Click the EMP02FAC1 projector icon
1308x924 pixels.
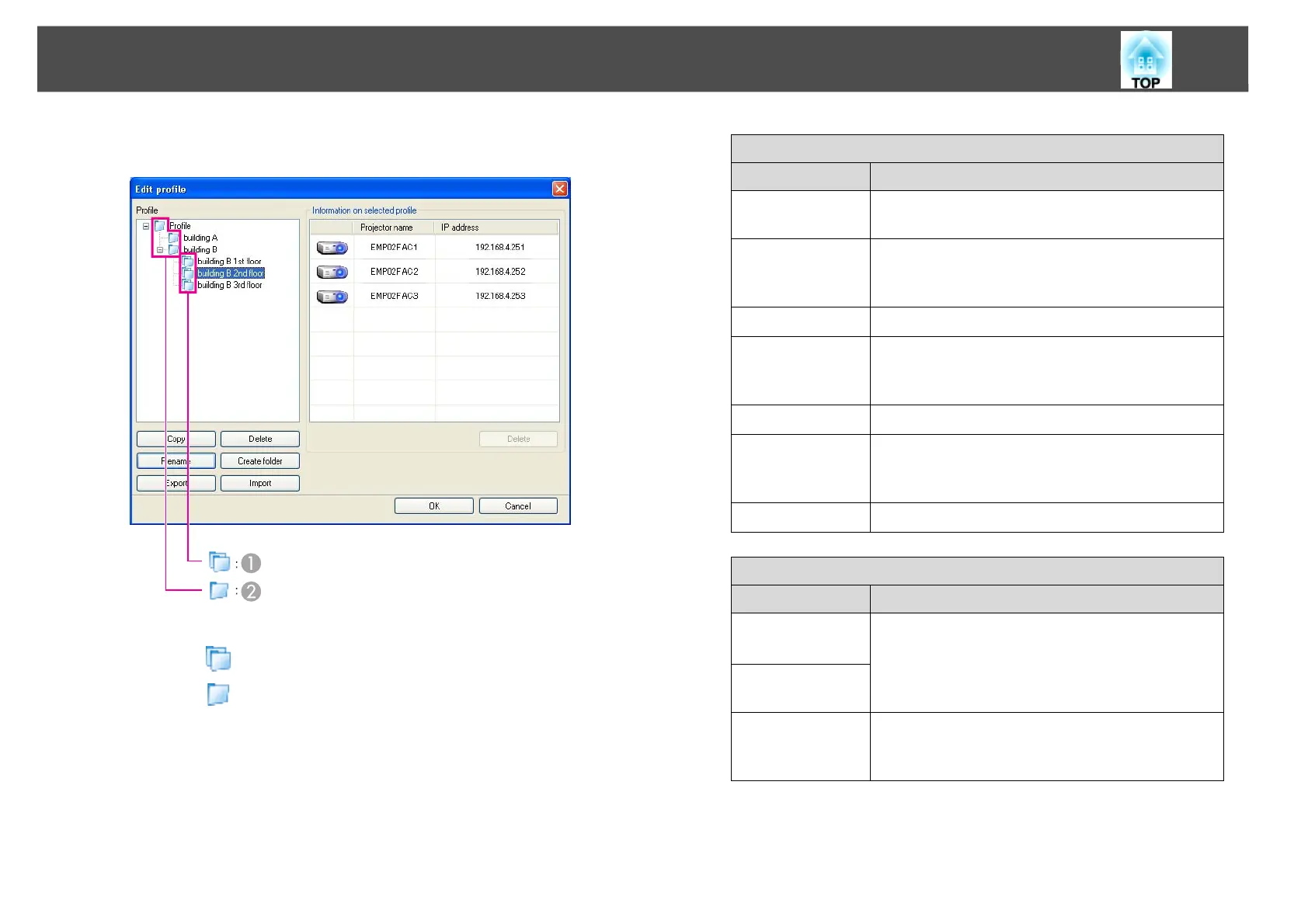[x=332, y=248]
